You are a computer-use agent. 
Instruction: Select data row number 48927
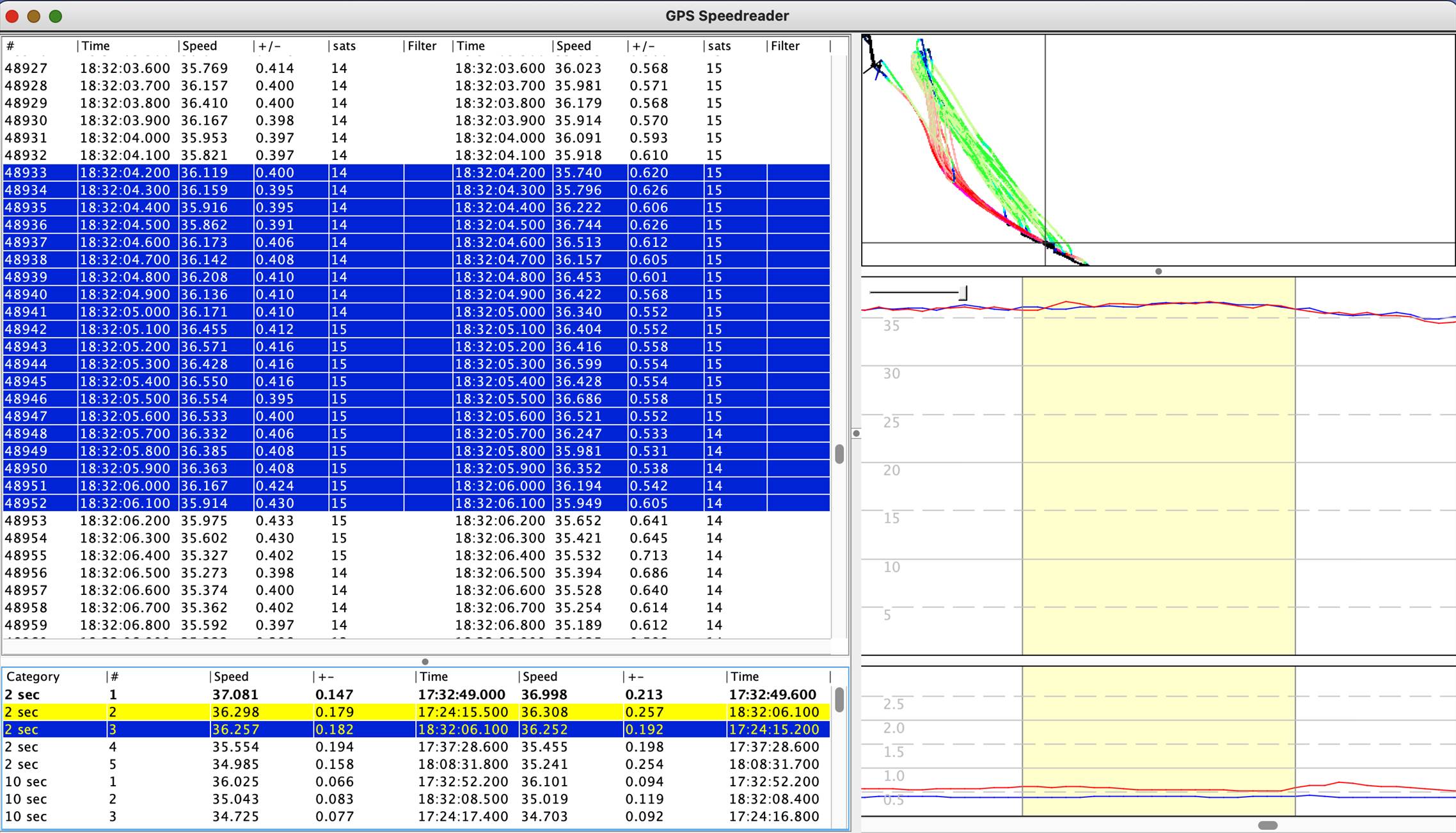click(x=26, y=68)
